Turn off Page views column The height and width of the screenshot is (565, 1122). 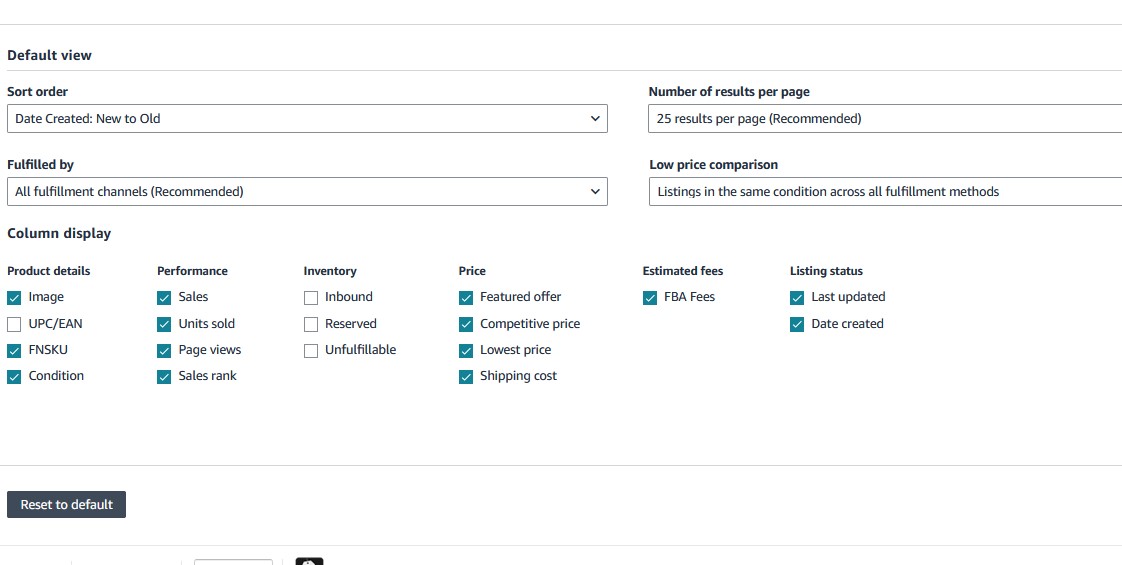(x=164, y=350)
